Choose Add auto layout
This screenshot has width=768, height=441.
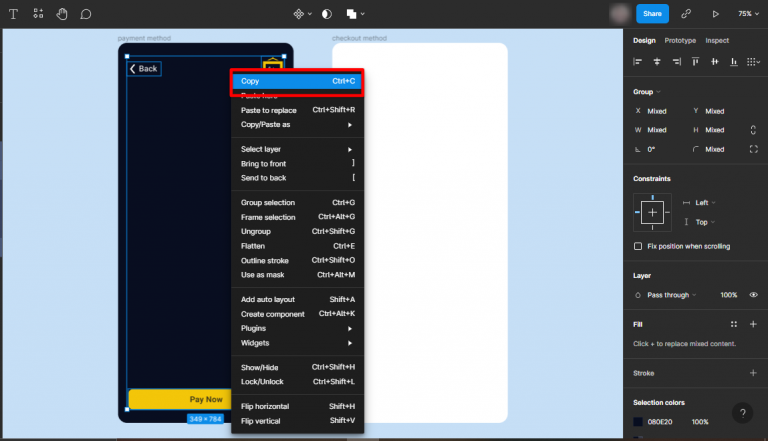pos(297,299)
